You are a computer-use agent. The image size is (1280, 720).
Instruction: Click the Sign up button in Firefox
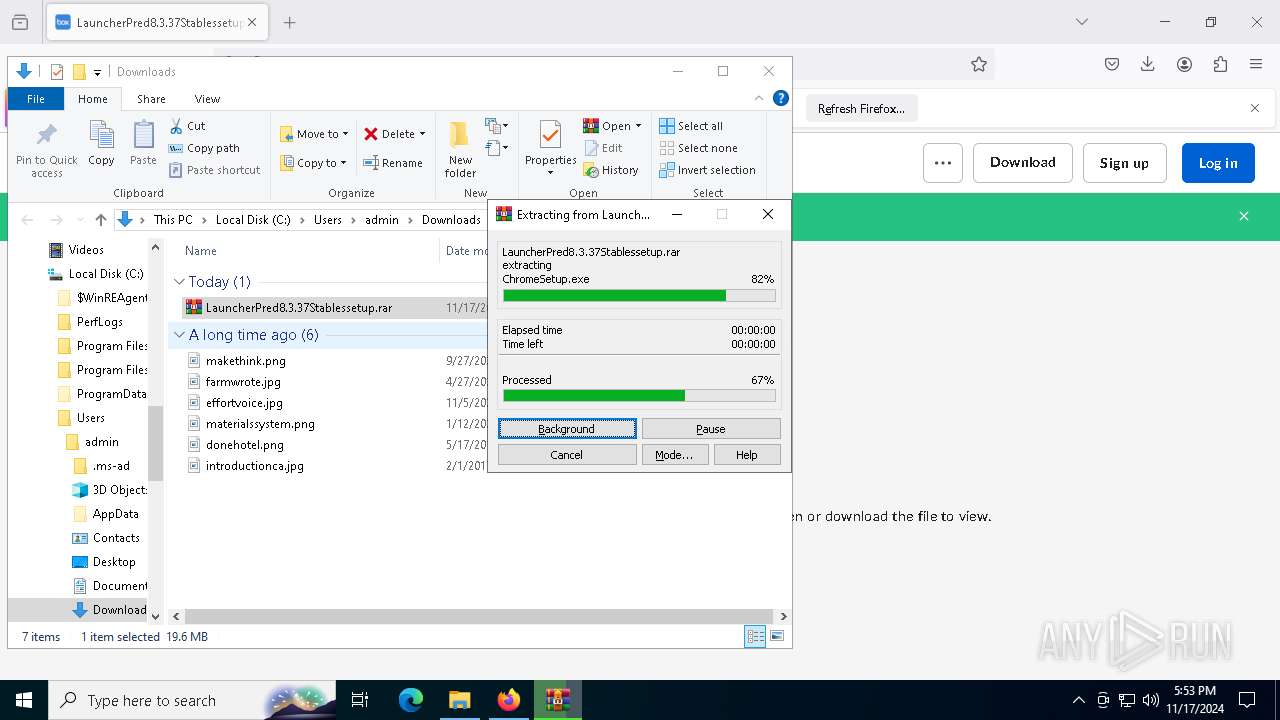coord(1124,163)
